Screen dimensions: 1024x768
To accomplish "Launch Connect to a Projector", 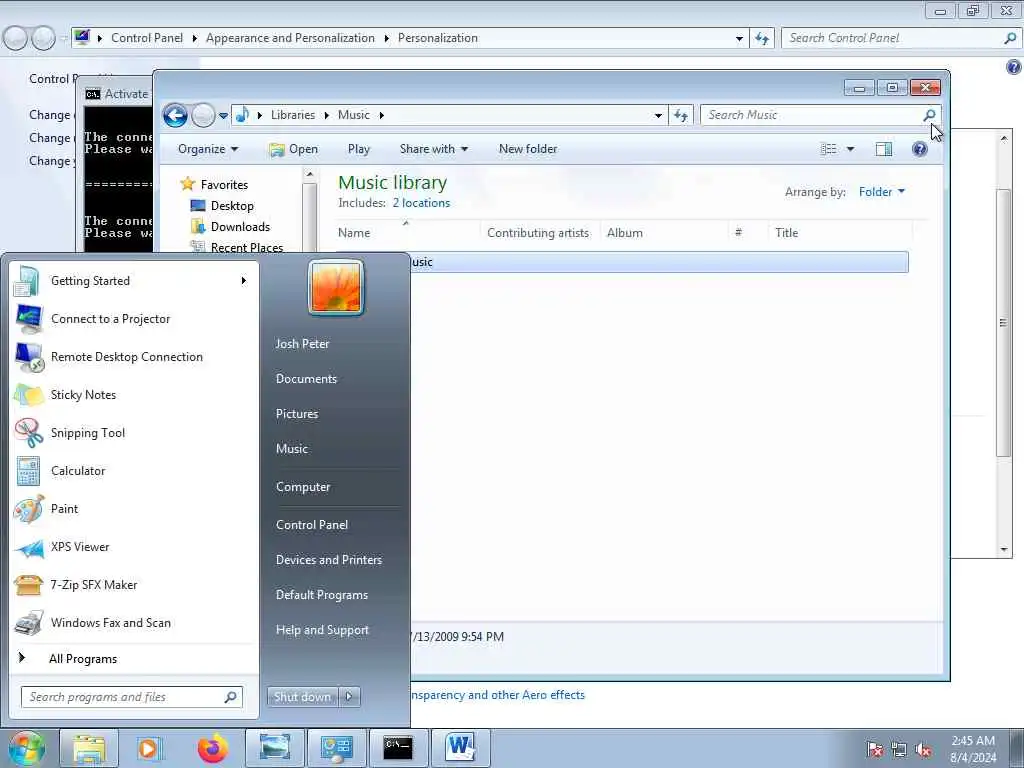I will coord(134,319).
